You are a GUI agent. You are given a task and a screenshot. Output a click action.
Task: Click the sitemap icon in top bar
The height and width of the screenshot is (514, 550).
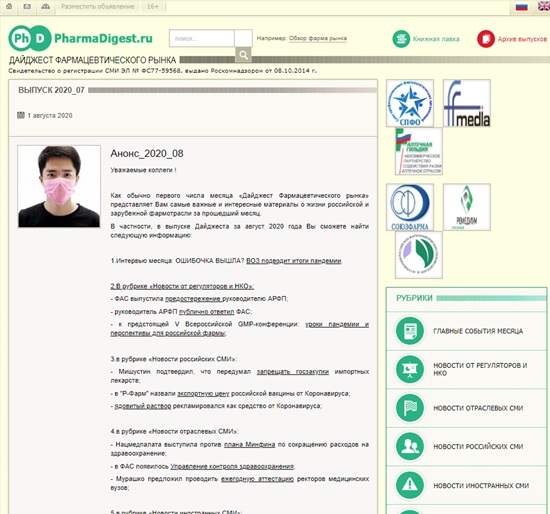click(46, 6)
